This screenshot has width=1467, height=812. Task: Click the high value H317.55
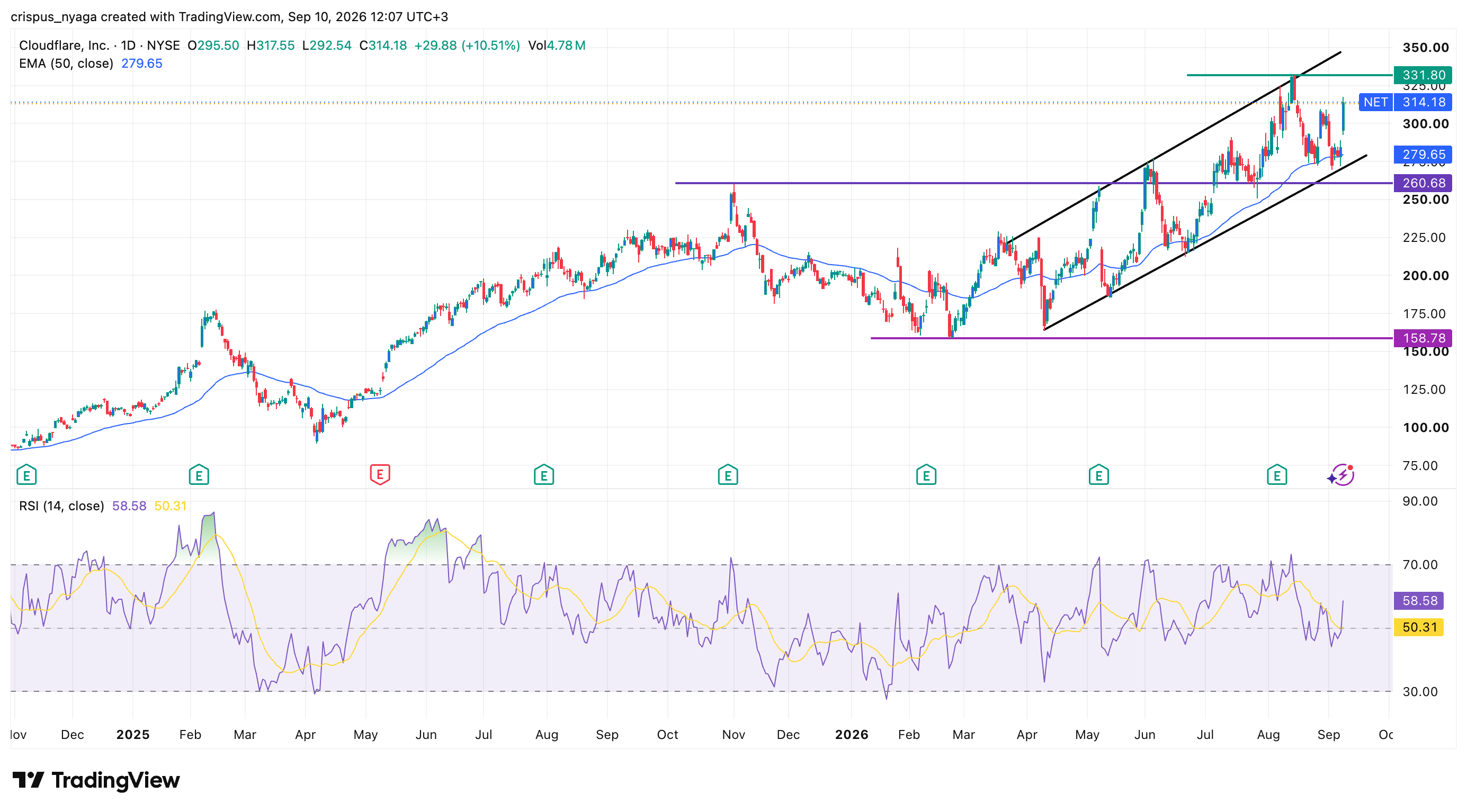(271, 46)
